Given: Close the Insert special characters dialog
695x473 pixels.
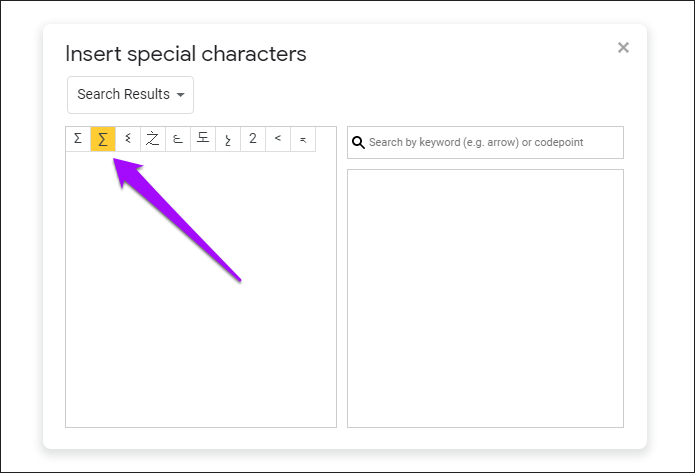Looking at the screenshot, I should [623, 47].
